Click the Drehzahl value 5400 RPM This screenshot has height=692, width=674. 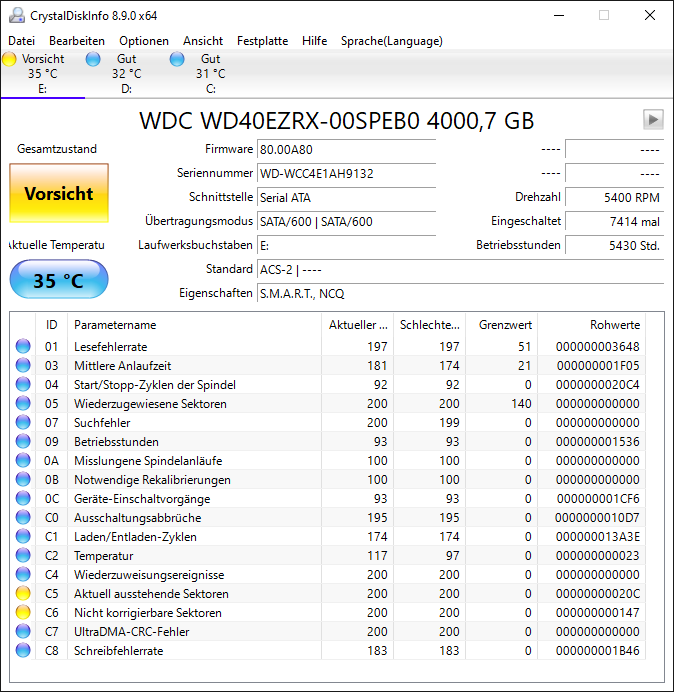(614, 197)
